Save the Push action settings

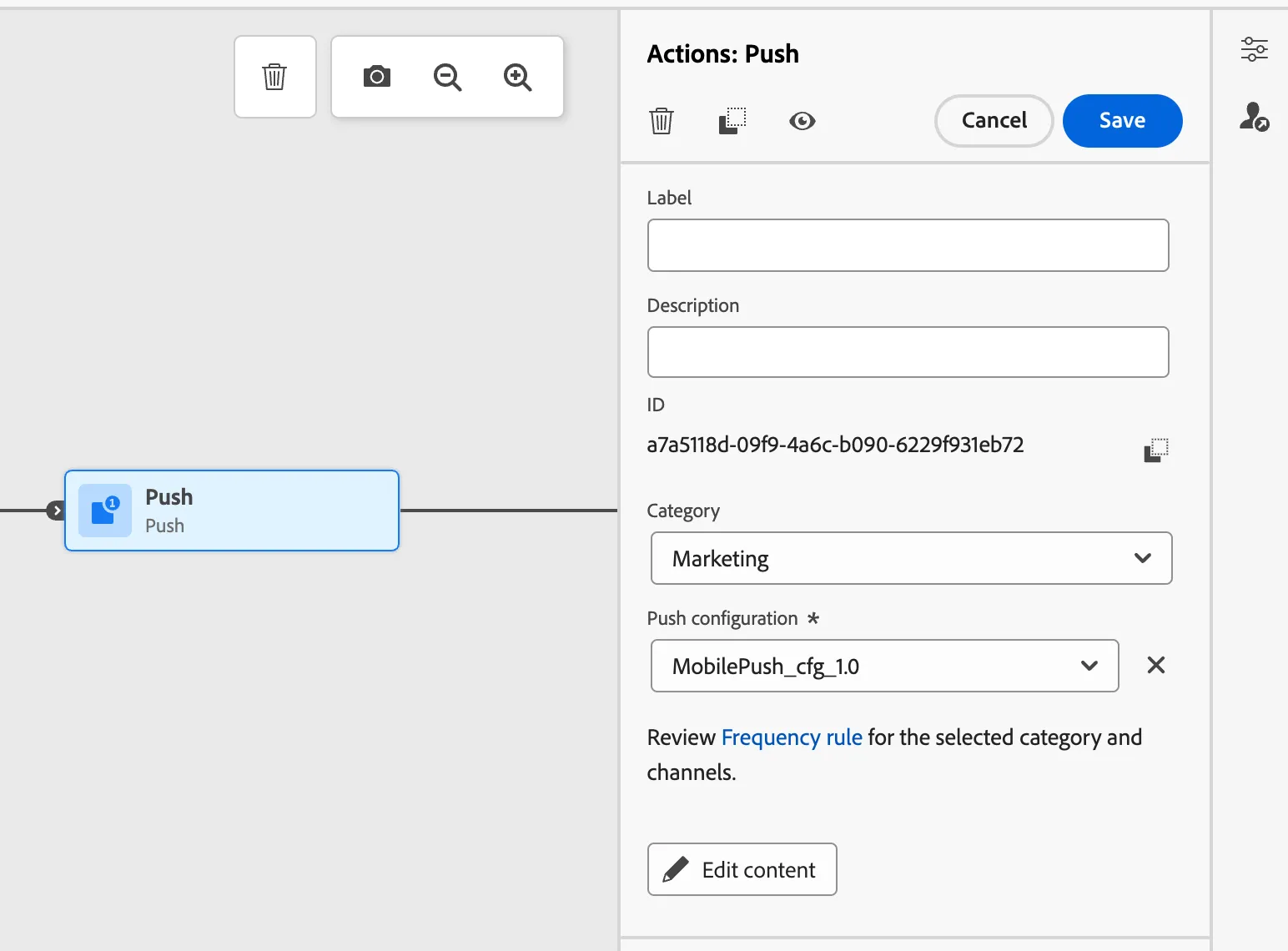point(1123,121)
